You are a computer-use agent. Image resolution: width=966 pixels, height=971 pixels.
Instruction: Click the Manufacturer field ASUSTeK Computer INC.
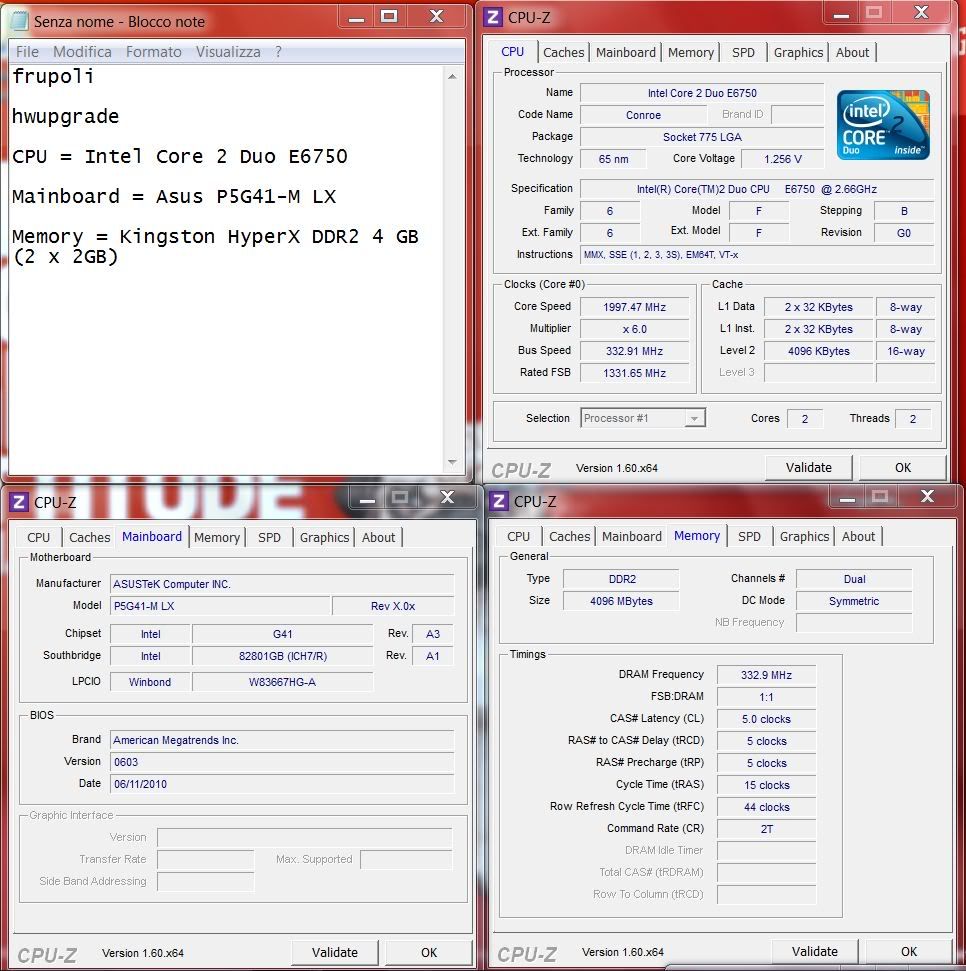(282, 584)
